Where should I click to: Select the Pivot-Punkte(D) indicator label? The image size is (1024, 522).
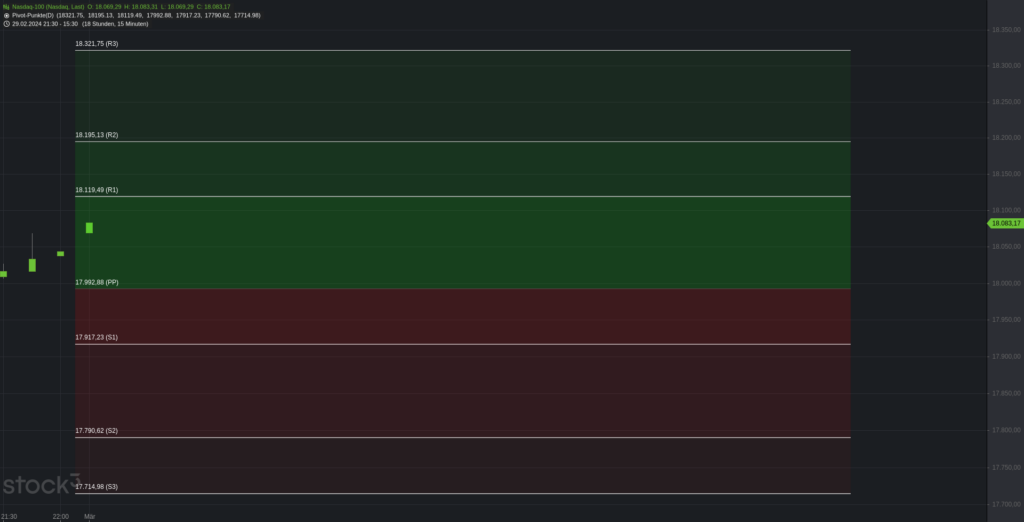(x=33, y=15)
